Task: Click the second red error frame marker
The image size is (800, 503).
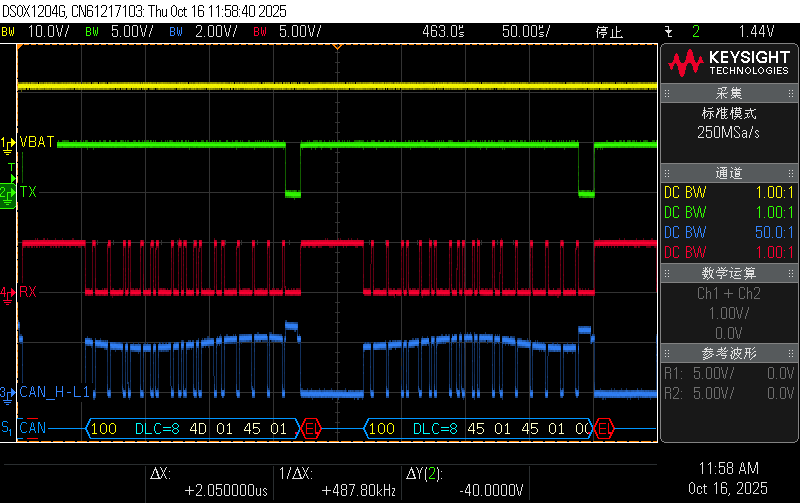Action: tap(604, 429)
